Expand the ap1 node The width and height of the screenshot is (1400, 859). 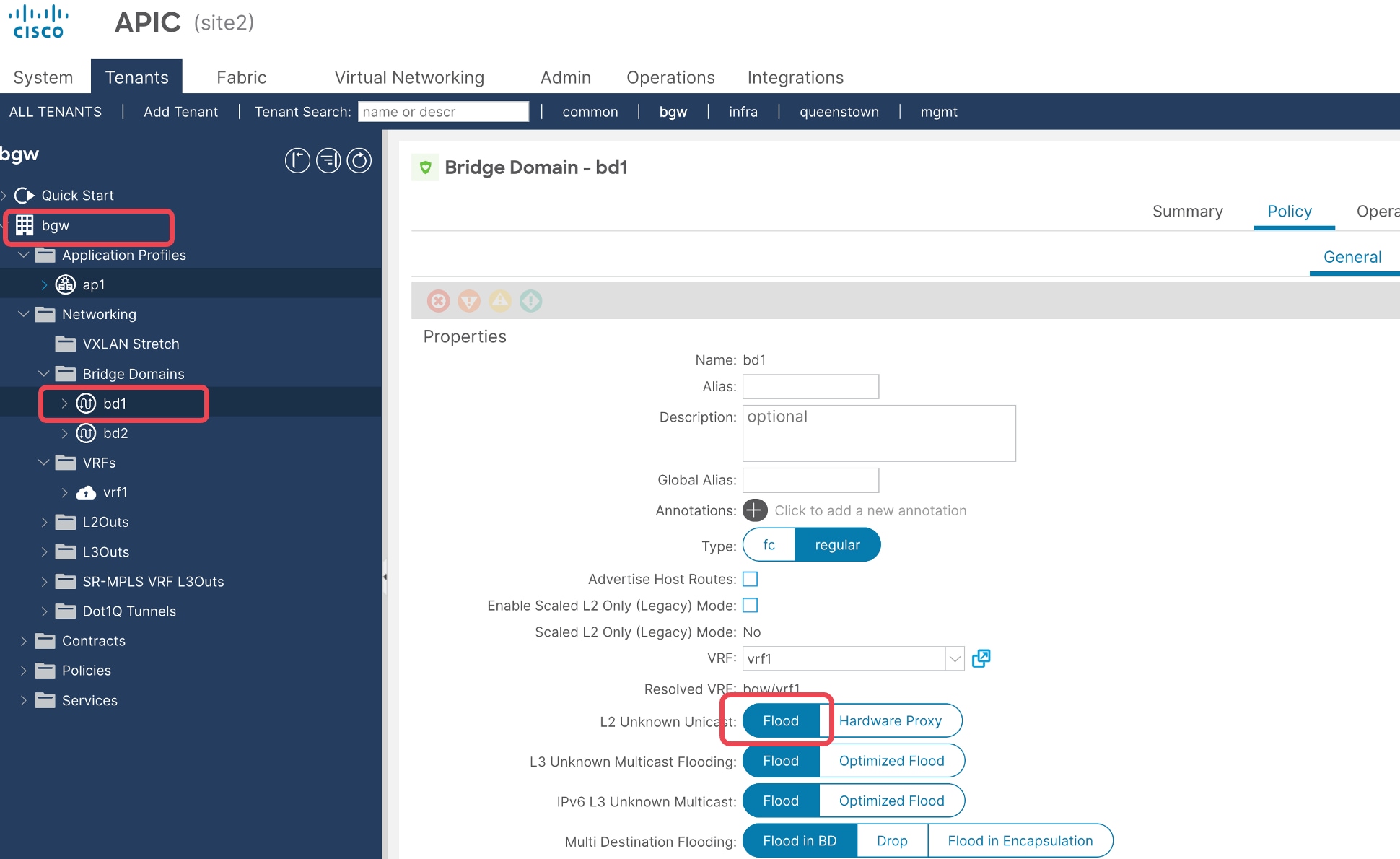coord(45,284)
